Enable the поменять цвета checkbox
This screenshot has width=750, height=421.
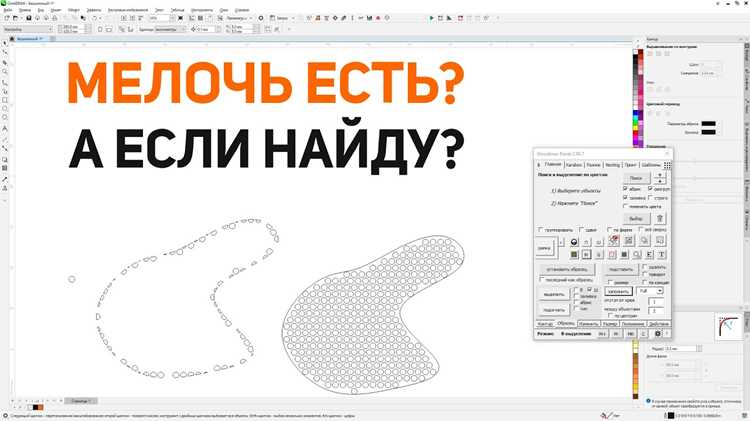(x=625, y=206)
